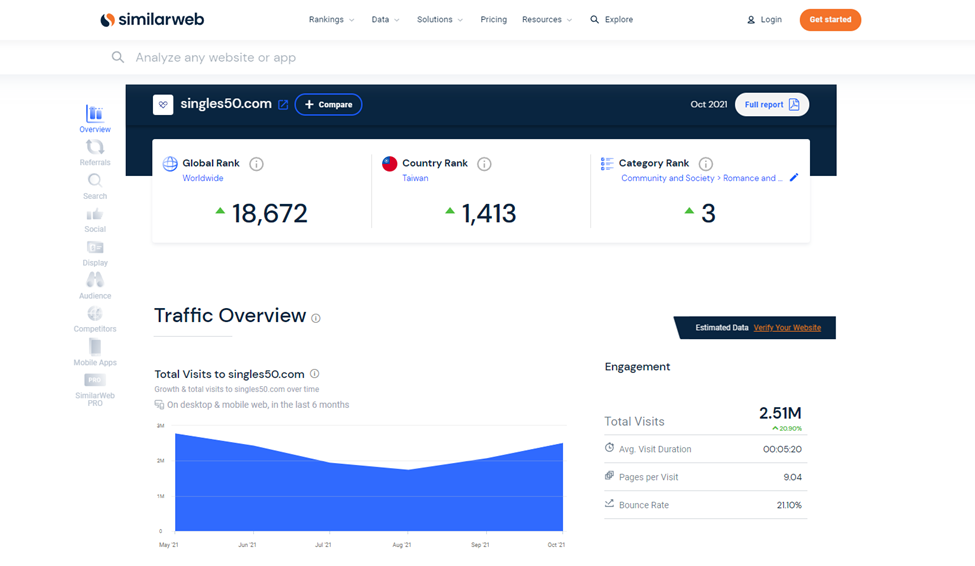Viewport: 975px width, 566px height.
Task: Open the Overview sidebar icon
Action: [x=95, y=114]
